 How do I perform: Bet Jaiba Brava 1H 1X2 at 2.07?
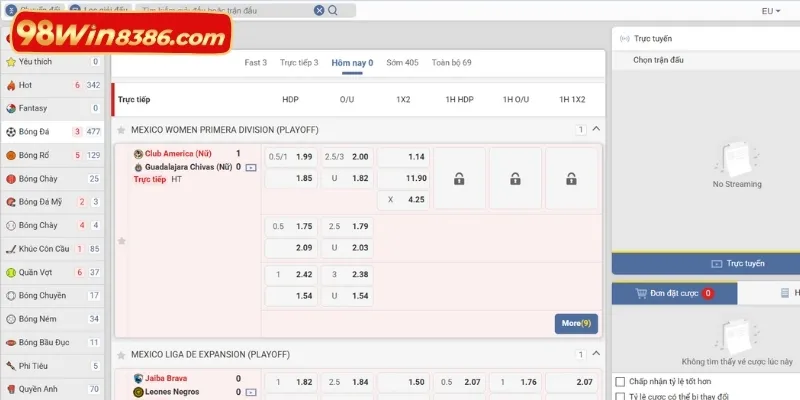(x=571, y=382)
